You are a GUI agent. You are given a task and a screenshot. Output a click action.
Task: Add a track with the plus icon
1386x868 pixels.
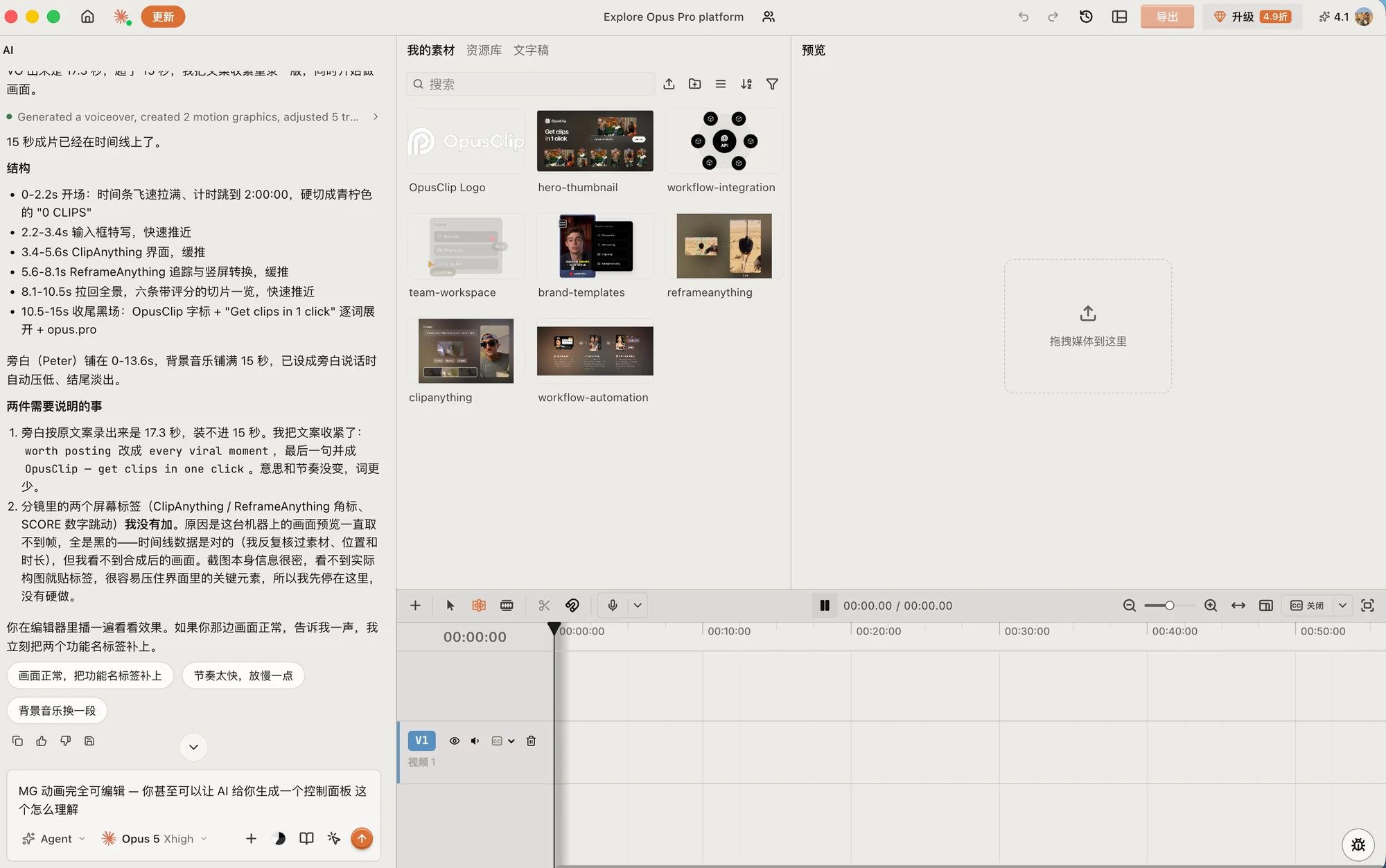tap(415, 605)
